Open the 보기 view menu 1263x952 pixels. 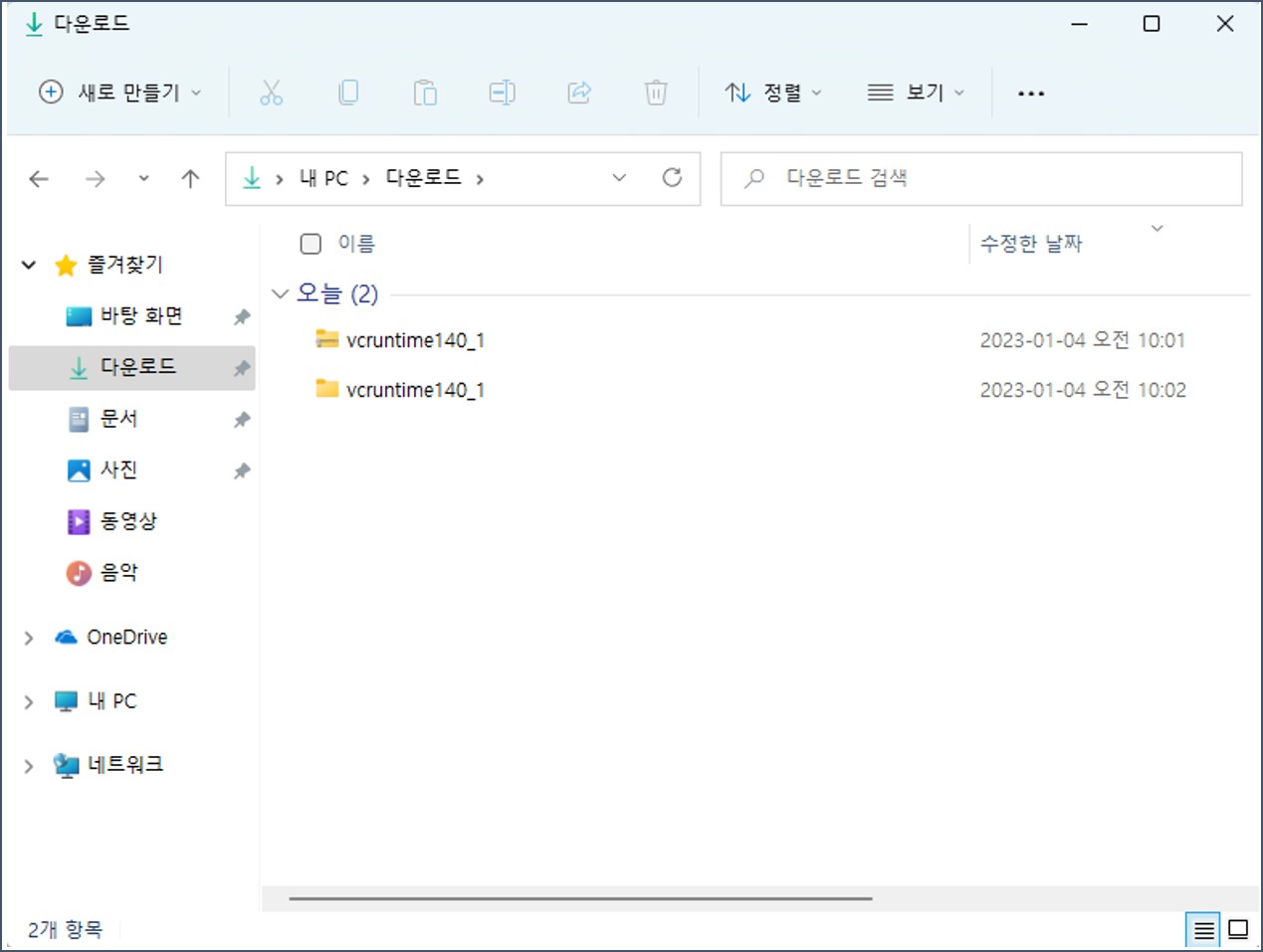pyautogui.click(x=915, y=93)
